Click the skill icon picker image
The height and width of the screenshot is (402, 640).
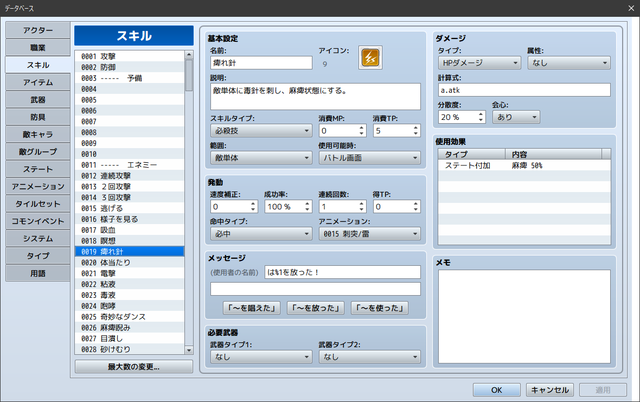point(370,58)
